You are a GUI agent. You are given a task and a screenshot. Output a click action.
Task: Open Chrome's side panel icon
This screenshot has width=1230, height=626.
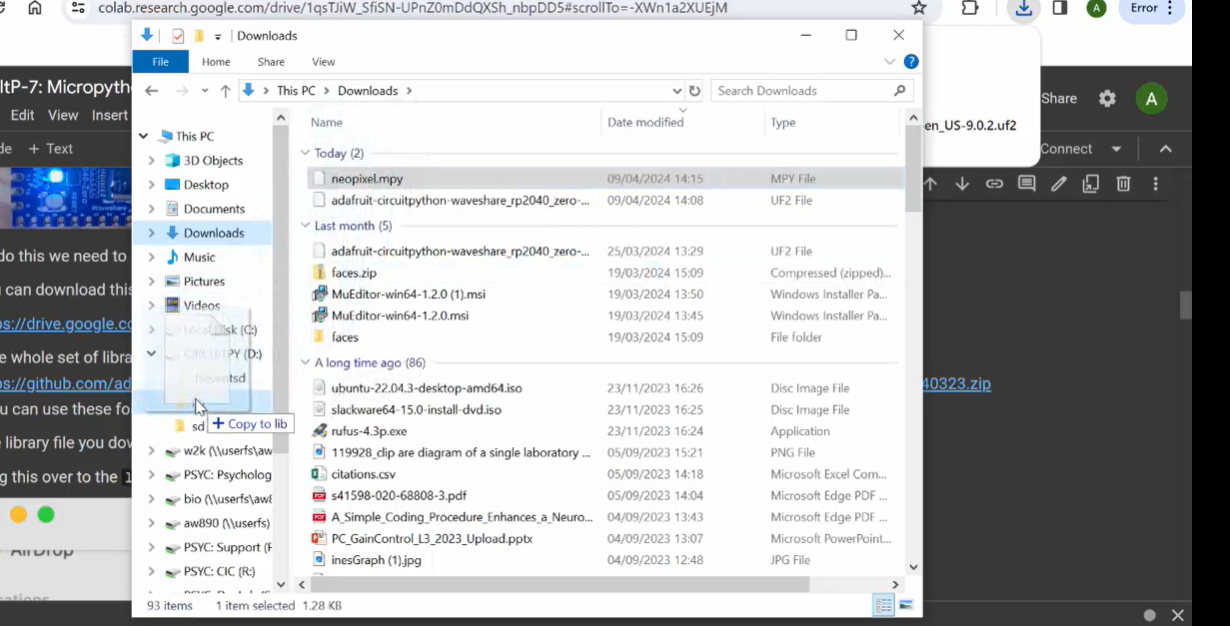coord(1060,8)
